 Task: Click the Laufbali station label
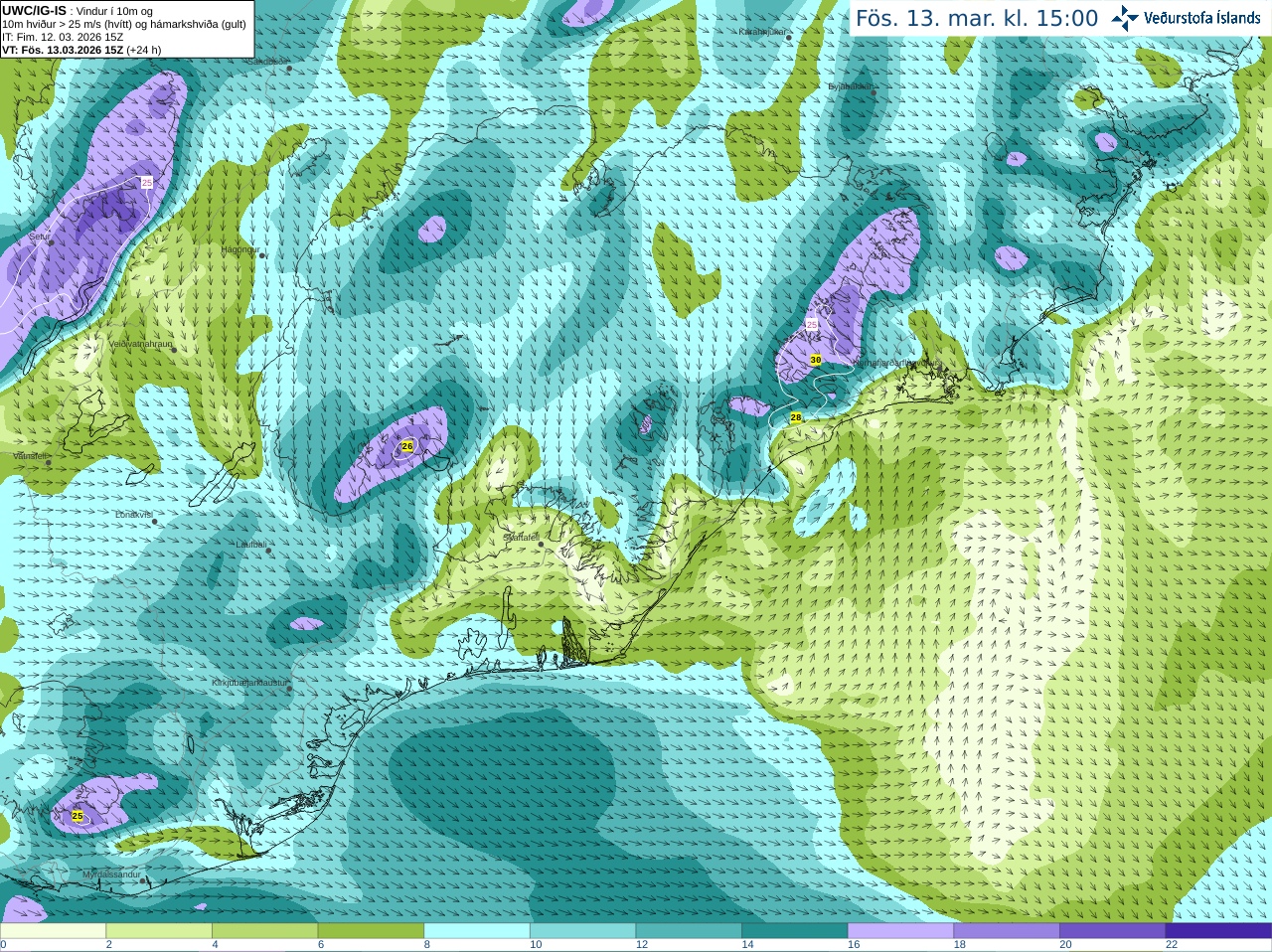coord(251,545)
